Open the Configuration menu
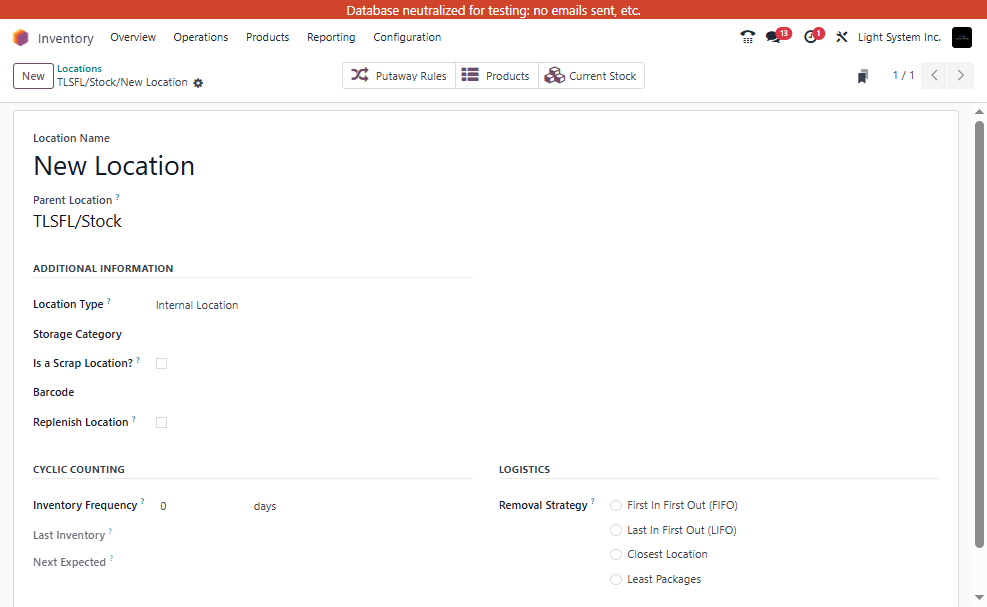This screenshot has height=607, width=987. [x=407, y=37]
